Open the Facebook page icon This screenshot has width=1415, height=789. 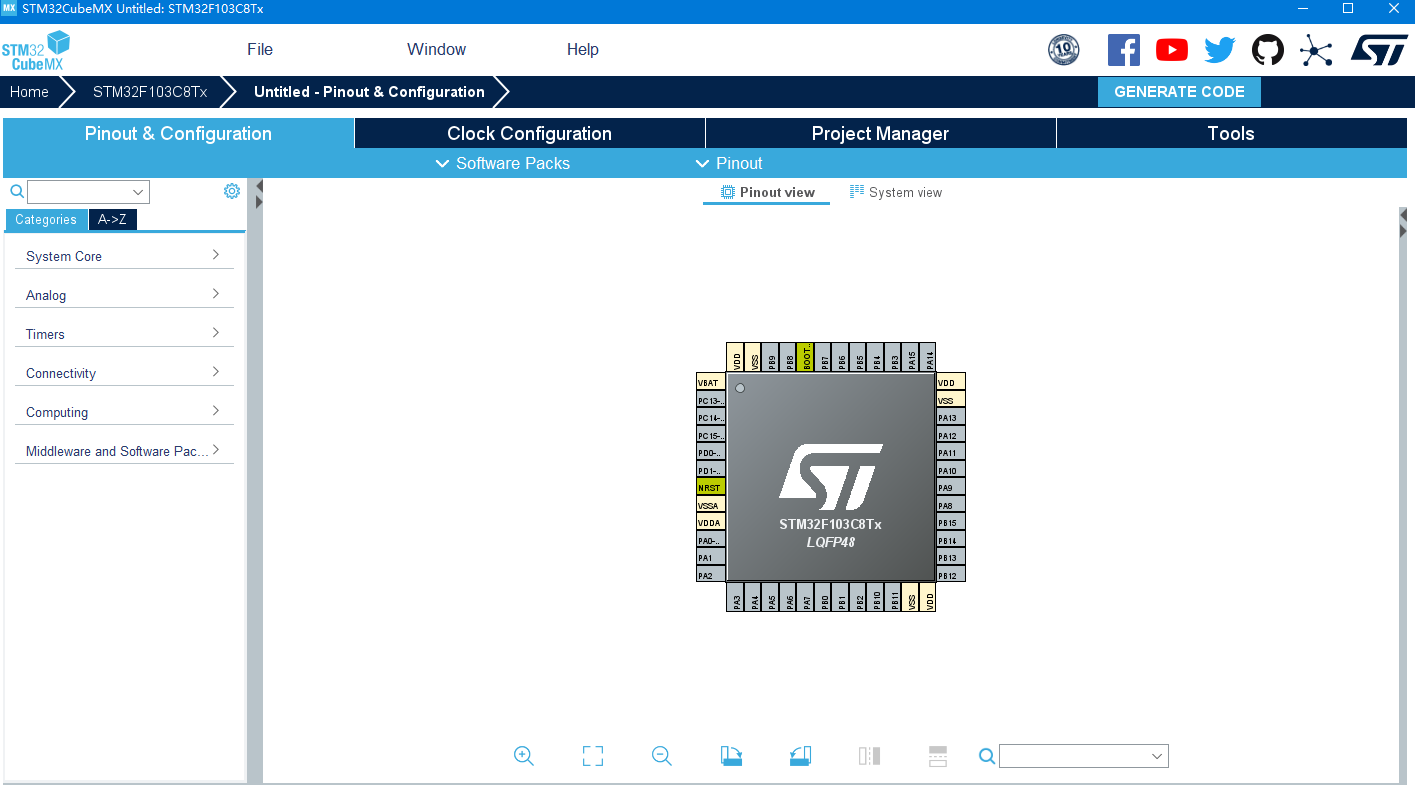(1123, 50)
